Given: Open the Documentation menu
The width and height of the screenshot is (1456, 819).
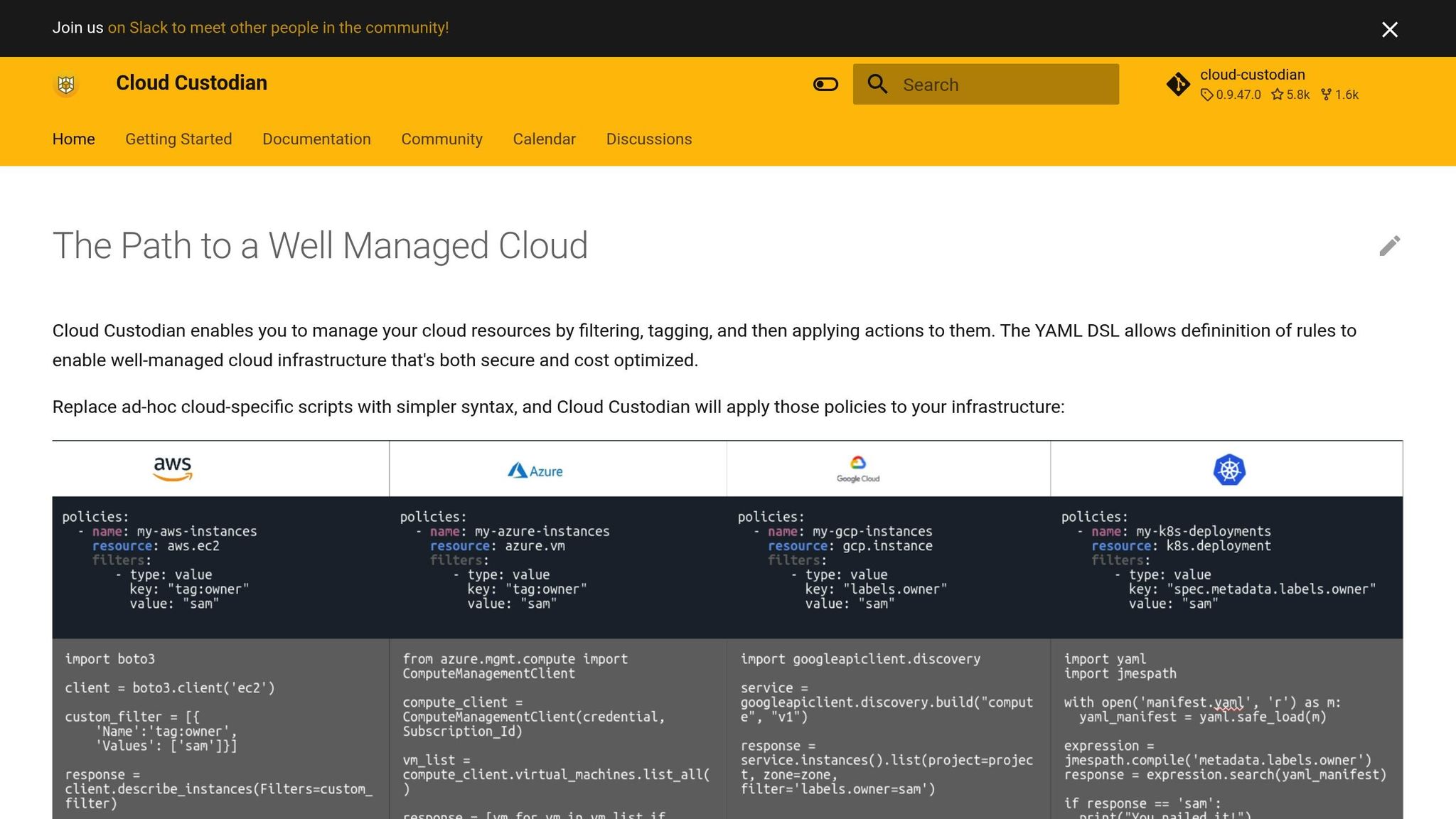Looking at the screenshot, I should (x=316, y=139).
